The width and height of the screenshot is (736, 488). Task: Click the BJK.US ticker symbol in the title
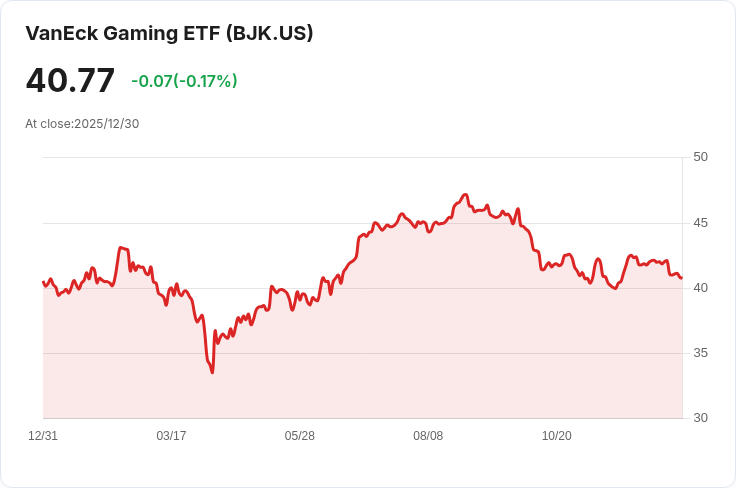269,33
